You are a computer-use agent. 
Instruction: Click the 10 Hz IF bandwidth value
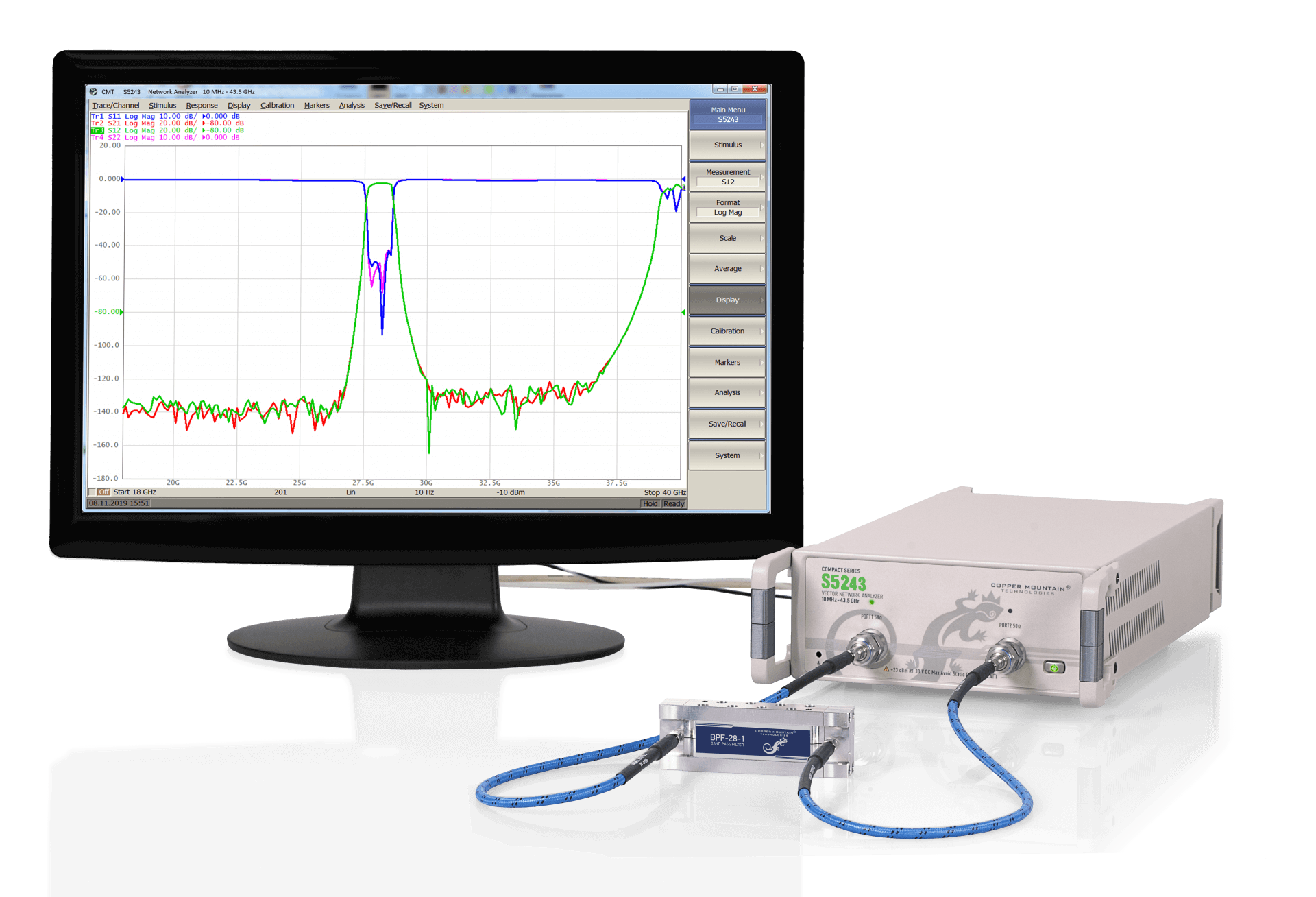click(x=424, y=492)
